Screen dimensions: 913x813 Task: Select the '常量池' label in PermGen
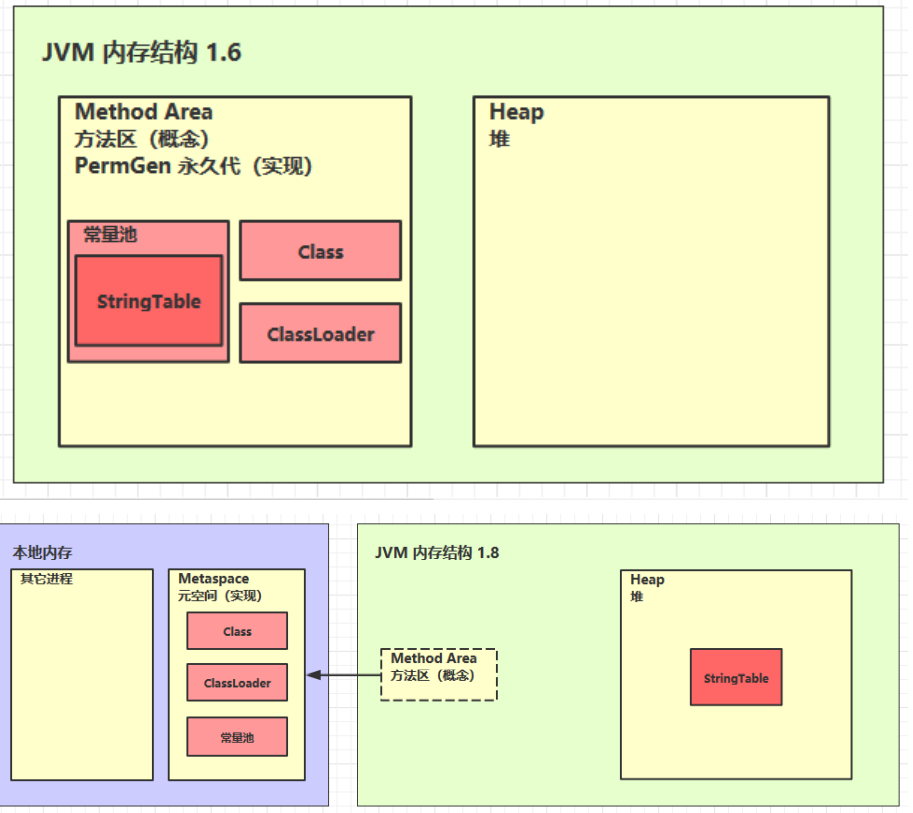click(110, 234)
